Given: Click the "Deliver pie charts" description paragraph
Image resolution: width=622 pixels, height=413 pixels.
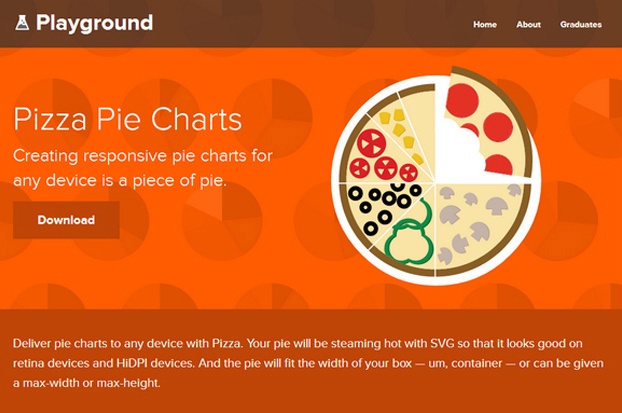Looking at the screenshot, I should tap(310, 362).
